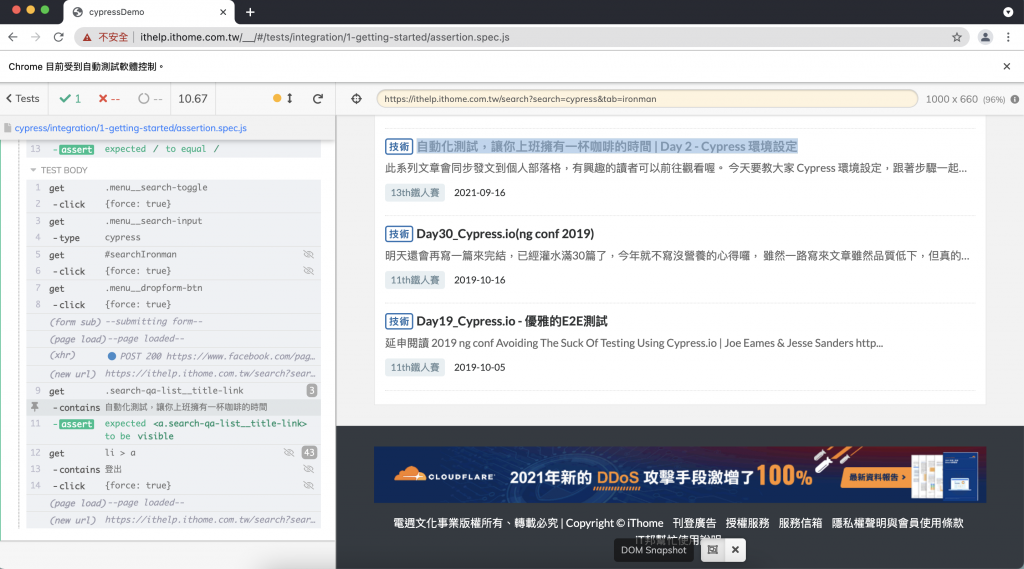
Task: Click the browser forward arrow
Action: coord(35,37)
